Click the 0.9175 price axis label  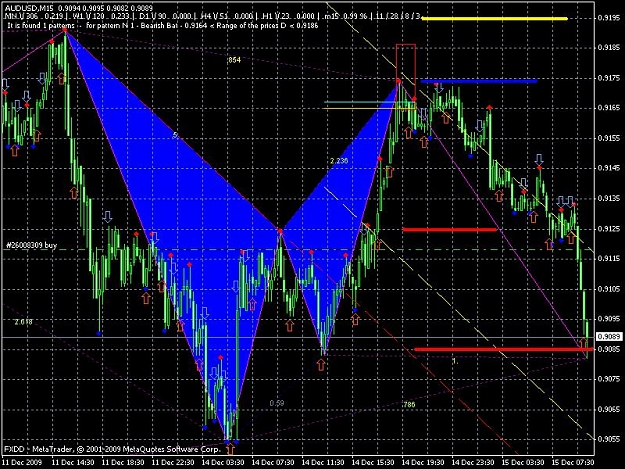tap(609, 78)
